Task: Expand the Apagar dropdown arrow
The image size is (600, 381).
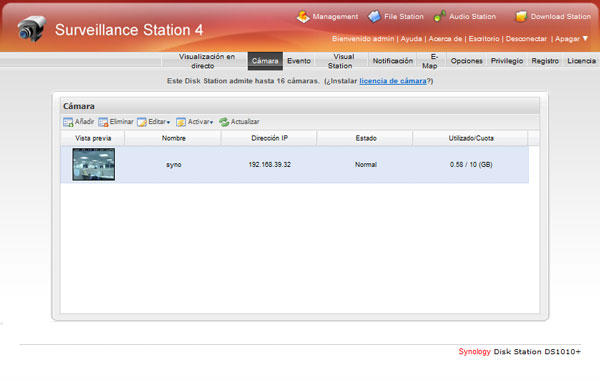Action: click(585, 38)
